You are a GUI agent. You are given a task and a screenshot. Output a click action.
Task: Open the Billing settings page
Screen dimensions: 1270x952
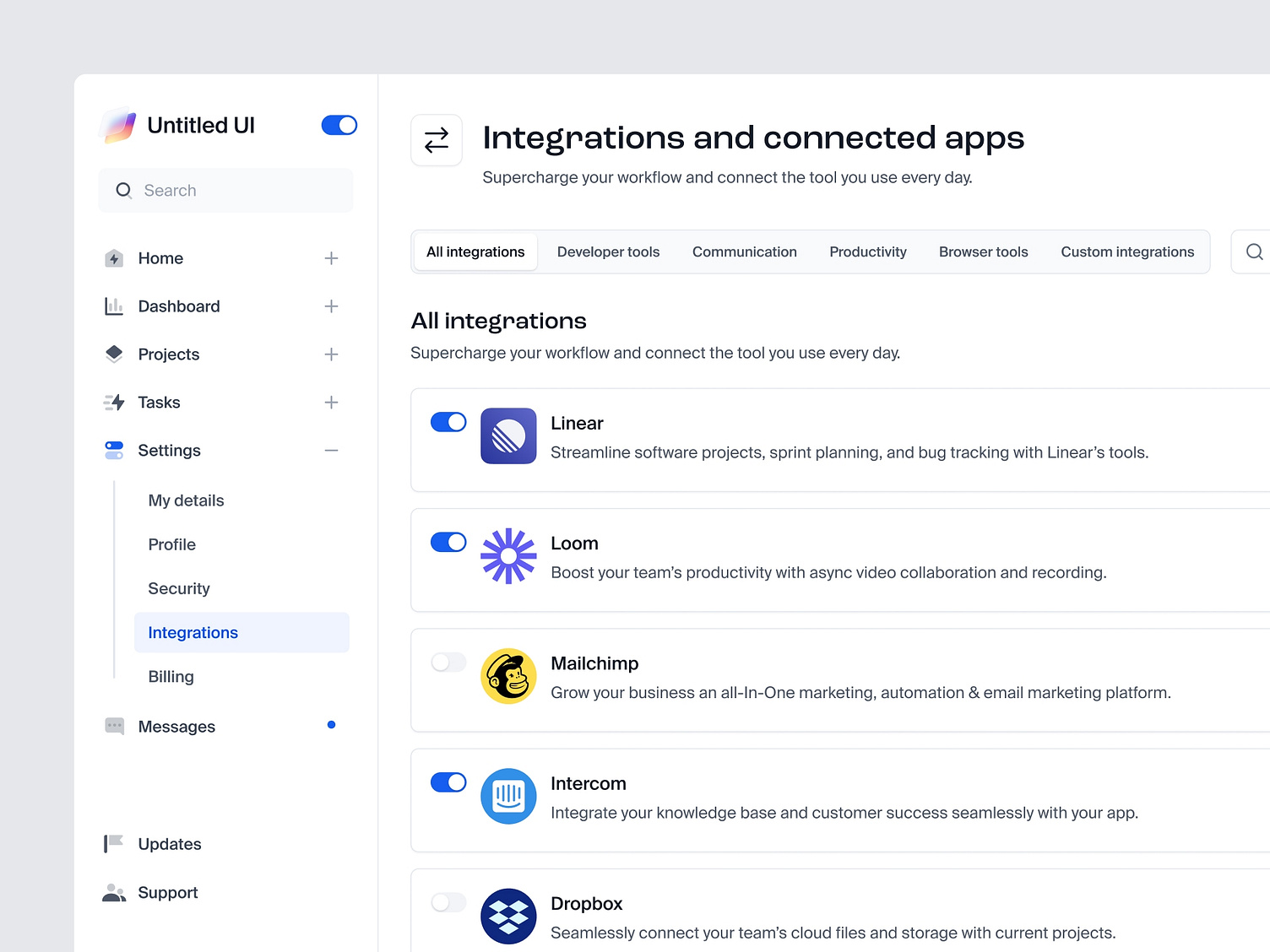point(171,676)
